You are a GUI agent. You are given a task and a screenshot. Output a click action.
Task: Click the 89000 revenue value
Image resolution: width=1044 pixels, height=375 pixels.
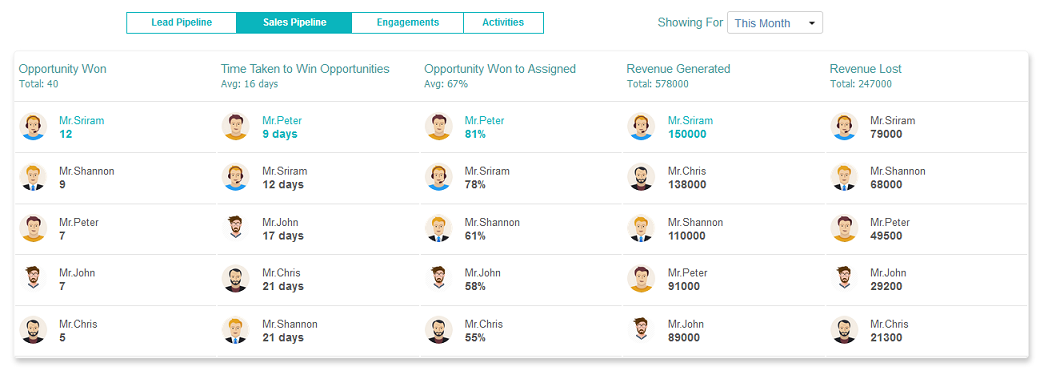[684, 338]
